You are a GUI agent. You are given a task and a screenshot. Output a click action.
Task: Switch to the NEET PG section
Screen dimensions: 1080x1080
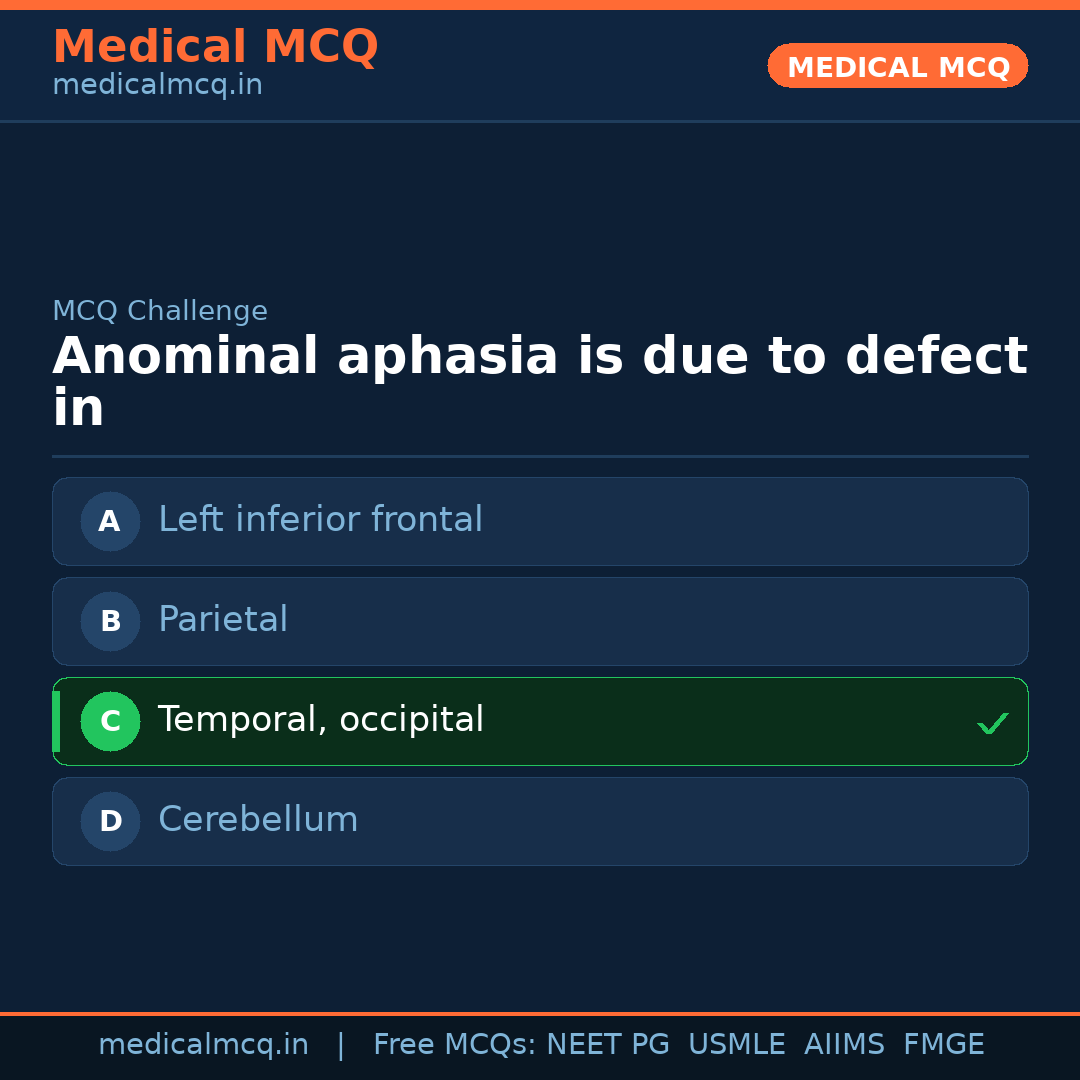pyautogui.click(x=607, y=1043)
